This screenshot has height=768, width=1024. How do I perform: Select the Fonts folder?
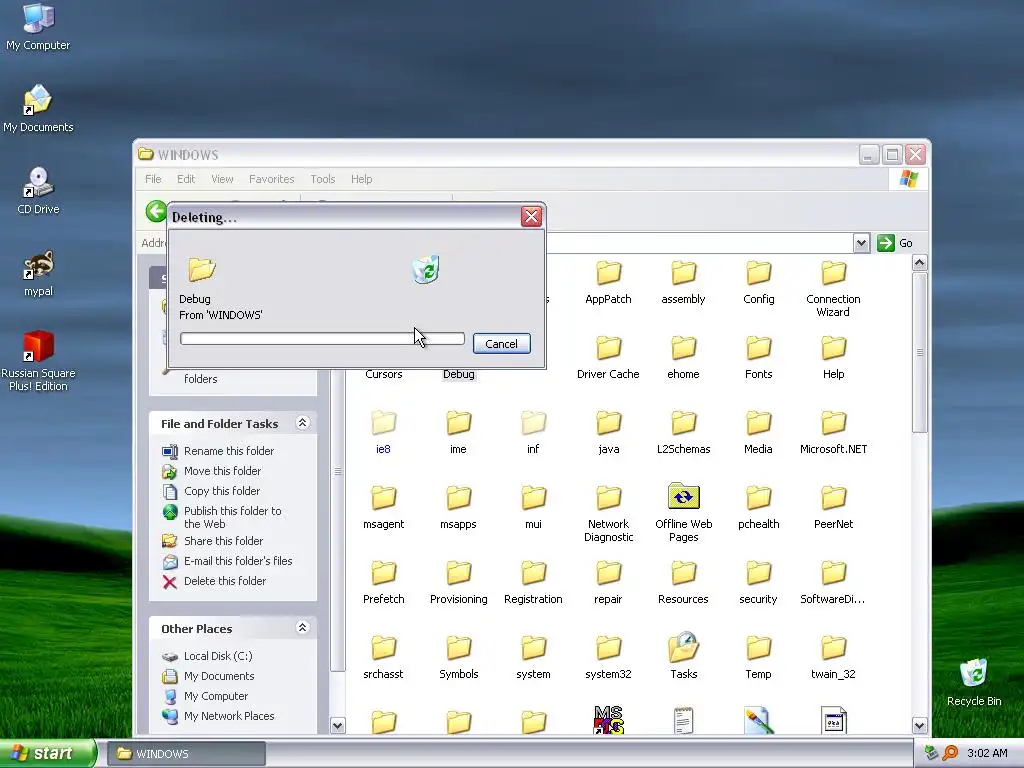(758, 357)
